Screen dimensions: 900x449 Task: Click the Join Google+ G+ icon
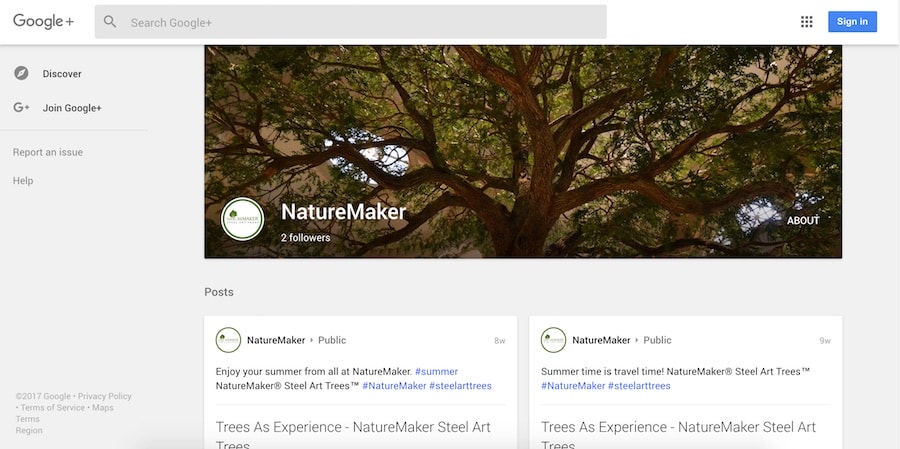click(x=21, y=108)
